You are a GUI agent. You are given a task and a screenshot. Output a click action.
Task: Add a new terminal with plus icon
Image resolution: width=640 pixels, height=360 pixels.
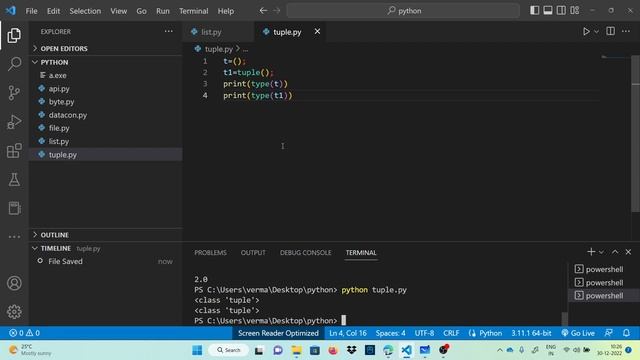591,252
